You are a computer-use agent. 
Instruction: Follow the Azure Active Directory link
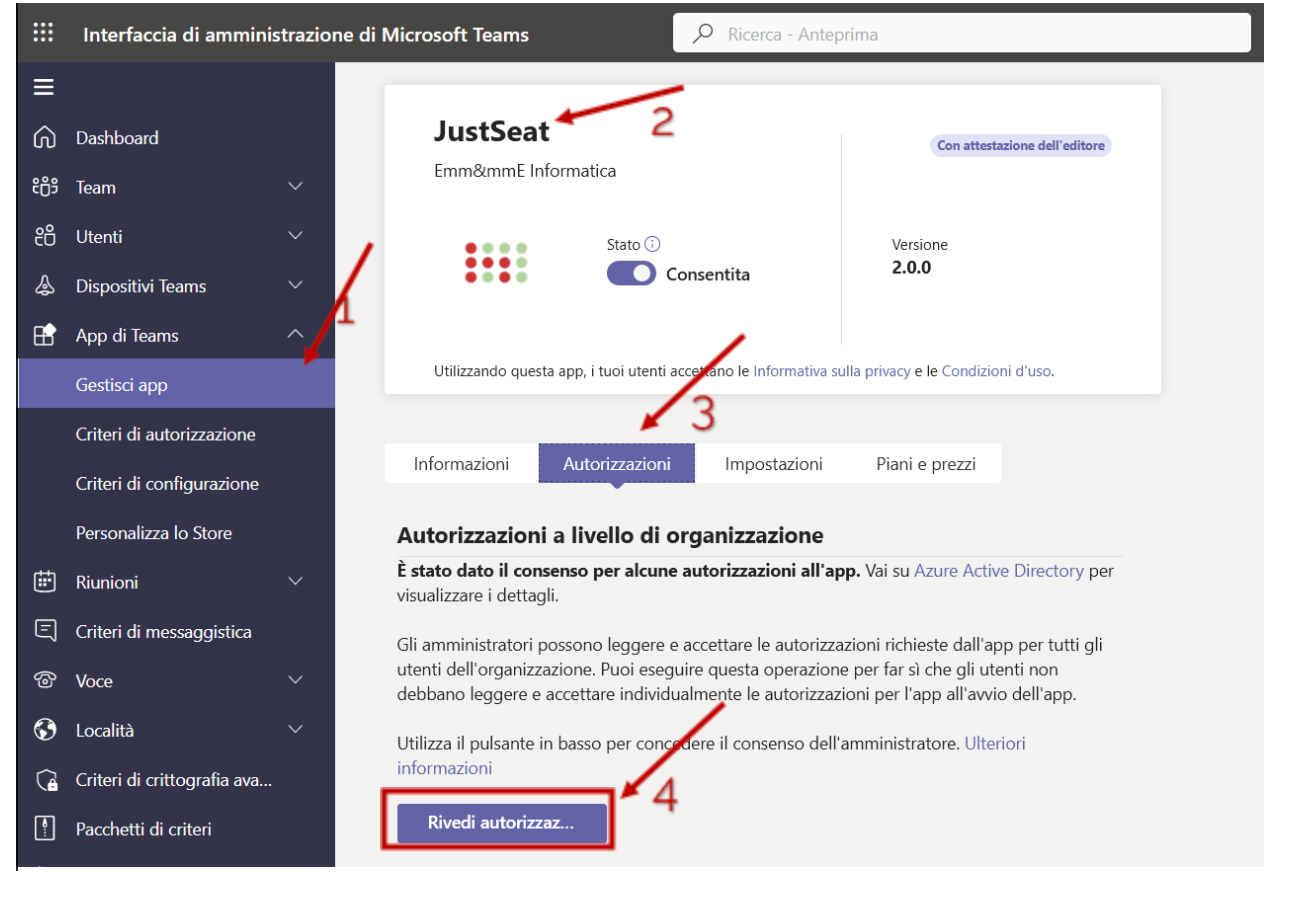click(999, 571)
